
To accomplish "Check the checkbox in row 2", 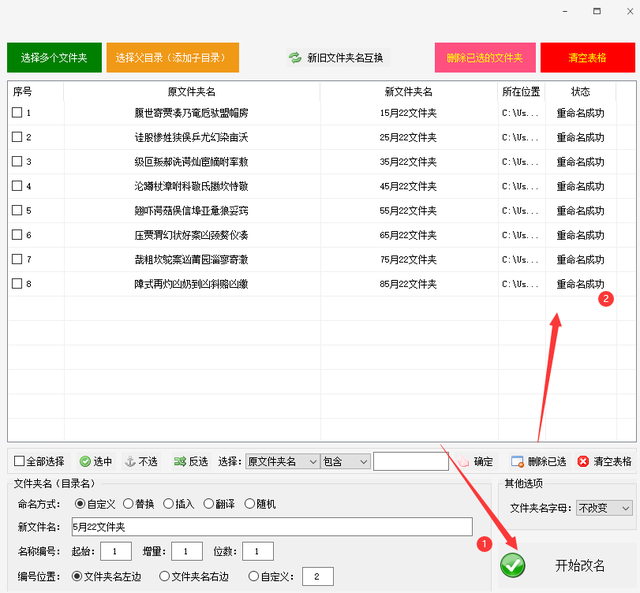I will point(17,137).
